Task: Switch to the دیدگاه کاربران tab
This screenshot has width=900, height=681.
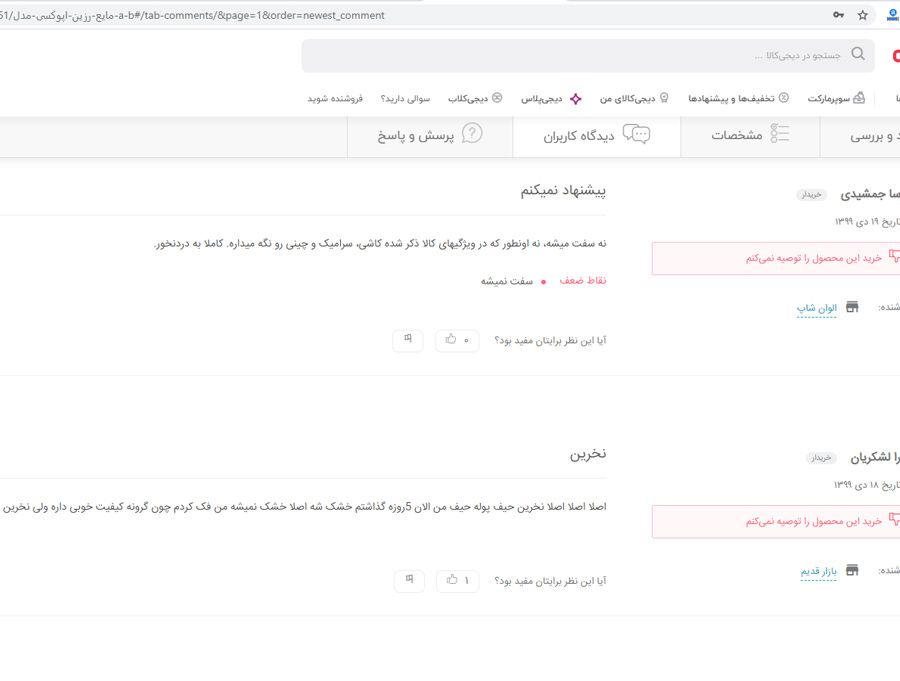Action: pyautogui.click(x=596, y=136)
